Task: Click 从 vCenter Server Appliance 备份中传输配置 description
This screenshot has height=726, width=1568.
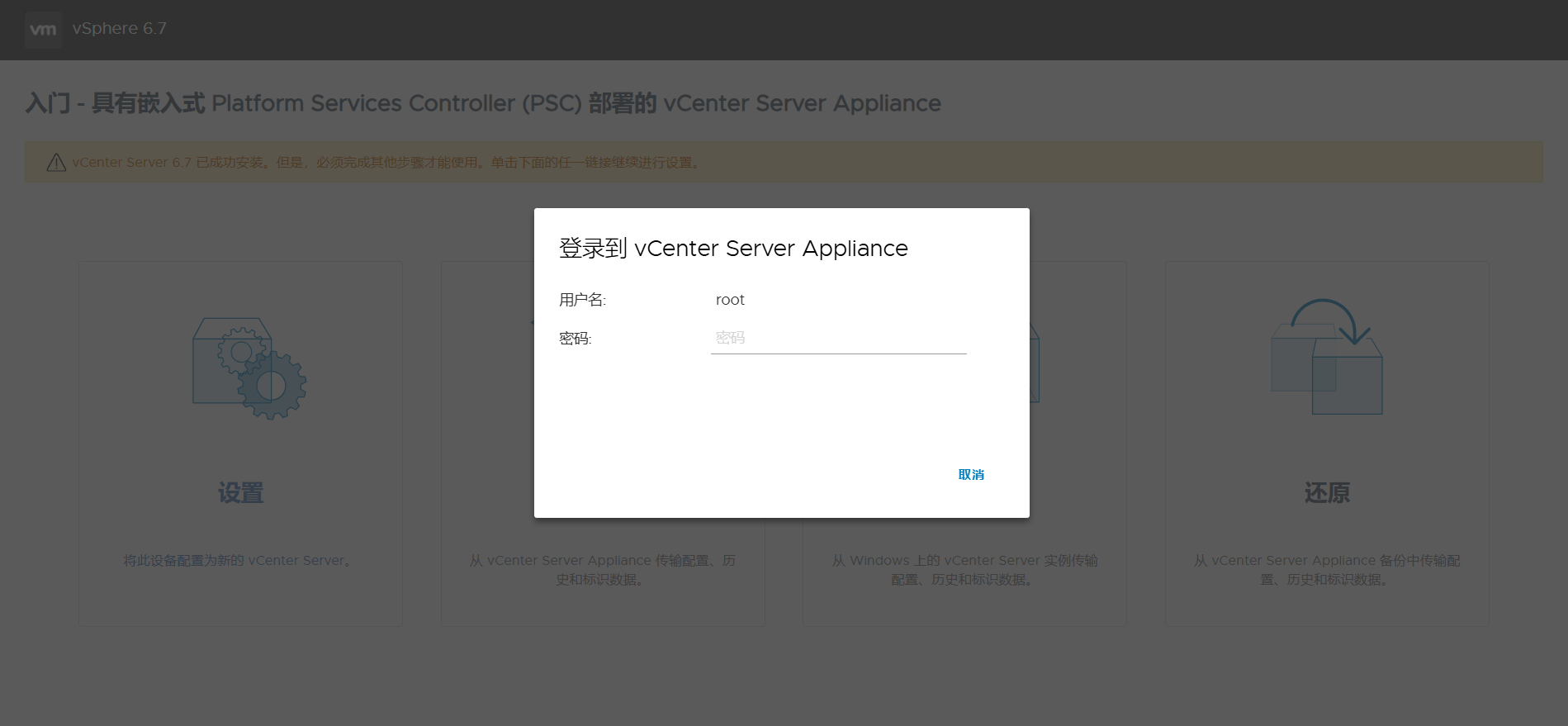Action: [1327, 570]
